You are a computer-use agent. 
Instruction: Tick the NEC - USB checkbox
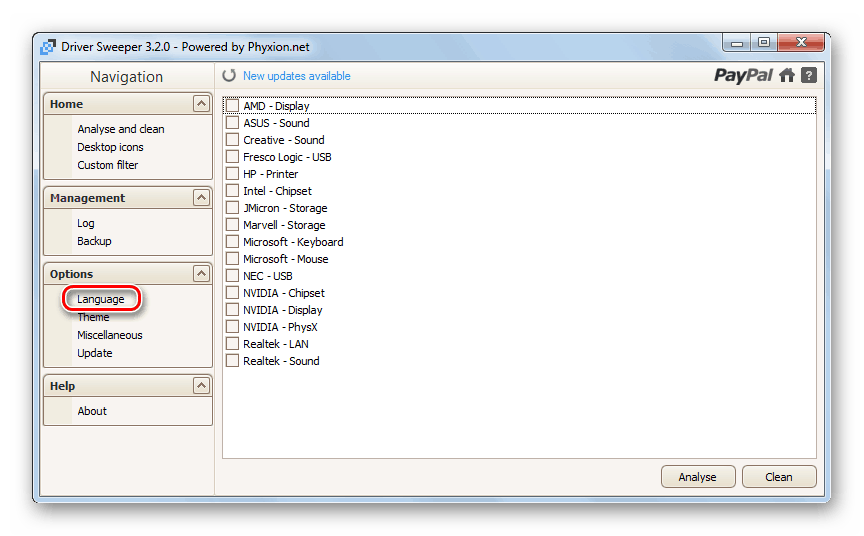[x=233, y=275]
